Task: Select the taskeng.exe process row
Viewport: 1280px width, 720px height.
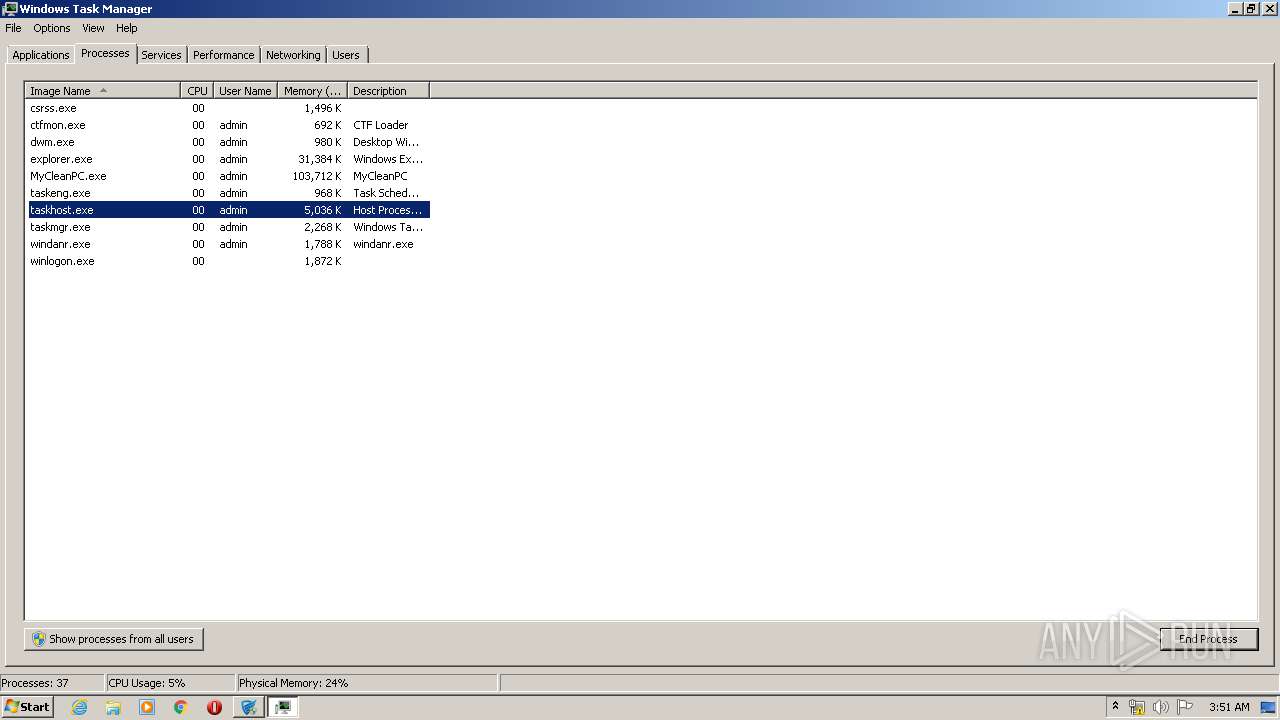Action: click(228, 193)
